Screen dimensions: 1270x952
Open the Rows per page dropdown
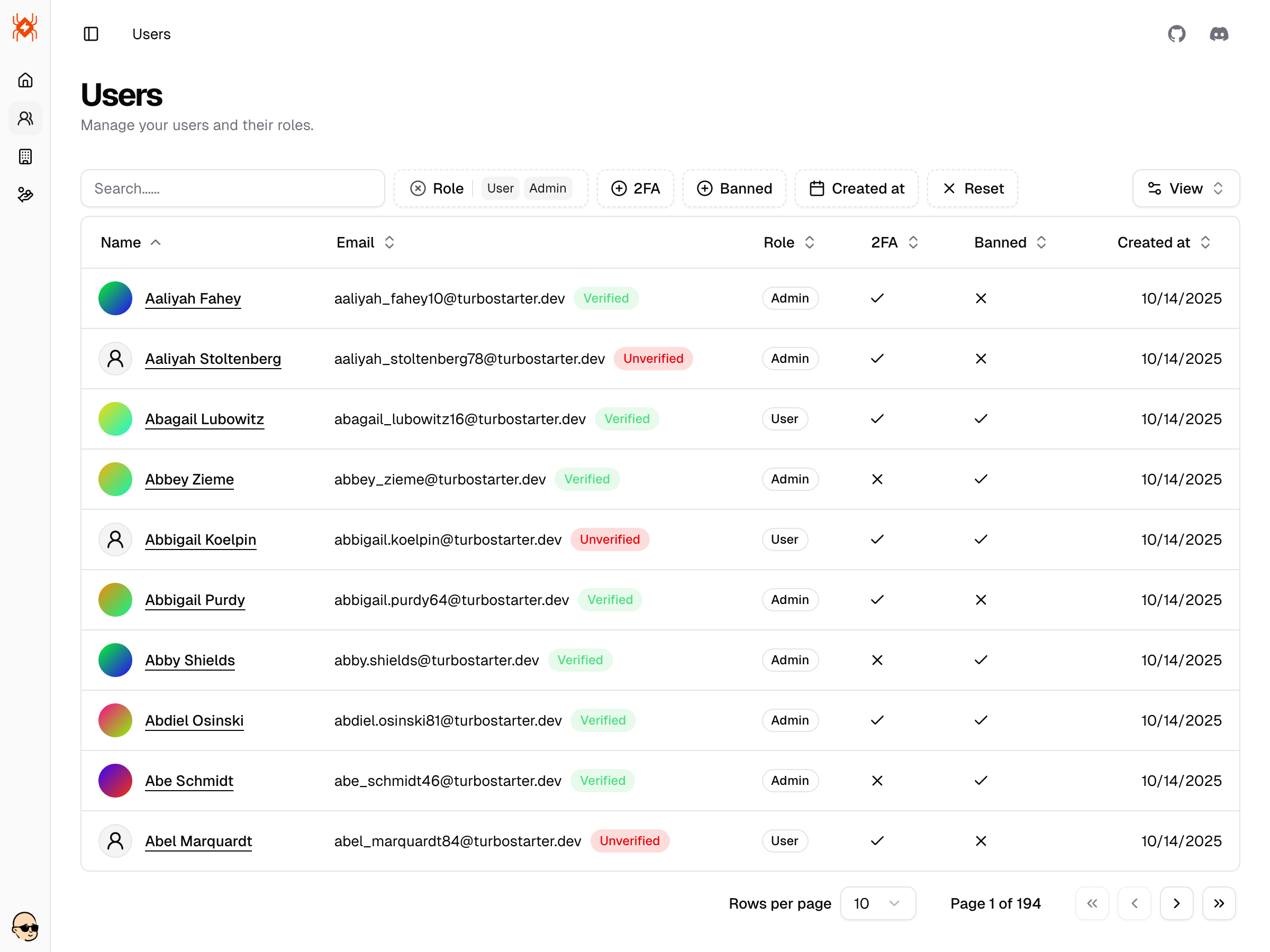877,903
